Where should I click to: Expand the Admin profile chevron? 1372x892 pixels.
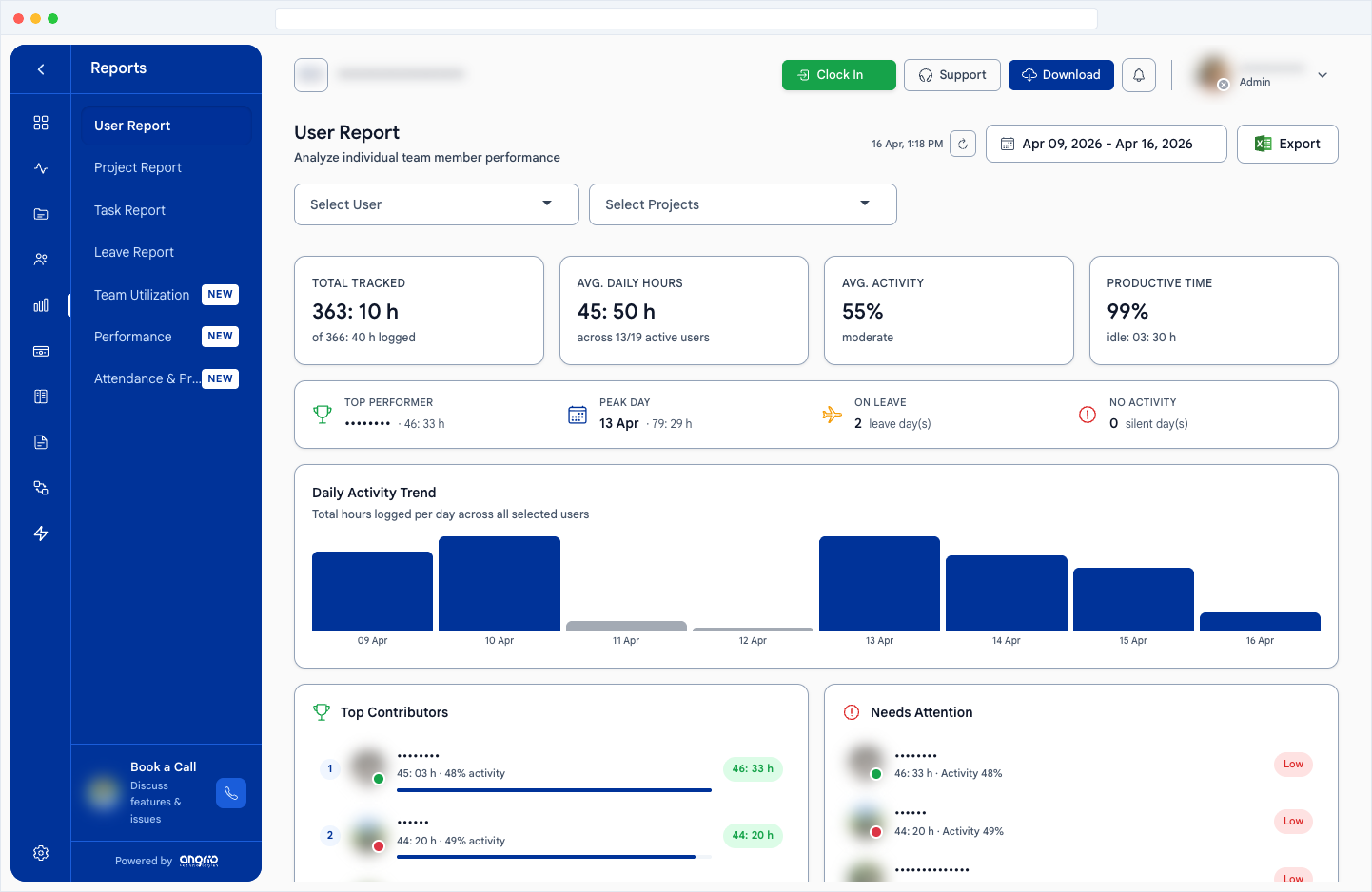(1323, 74)
